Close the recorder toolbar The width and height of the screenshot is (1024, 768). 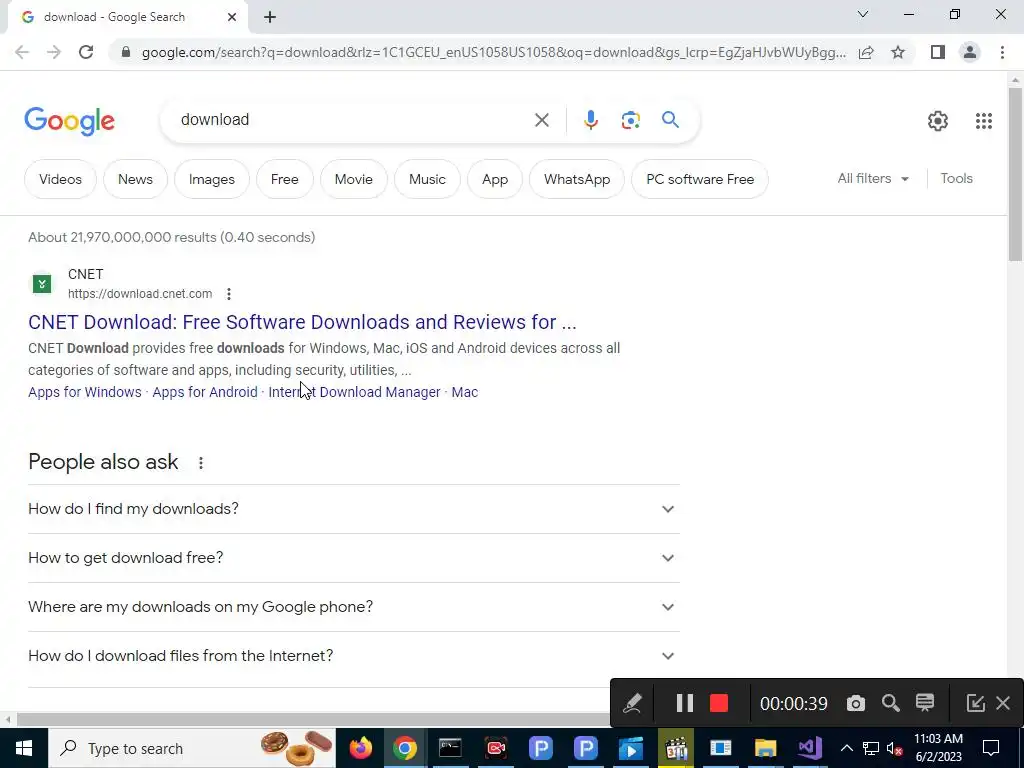coord(1003,703)
